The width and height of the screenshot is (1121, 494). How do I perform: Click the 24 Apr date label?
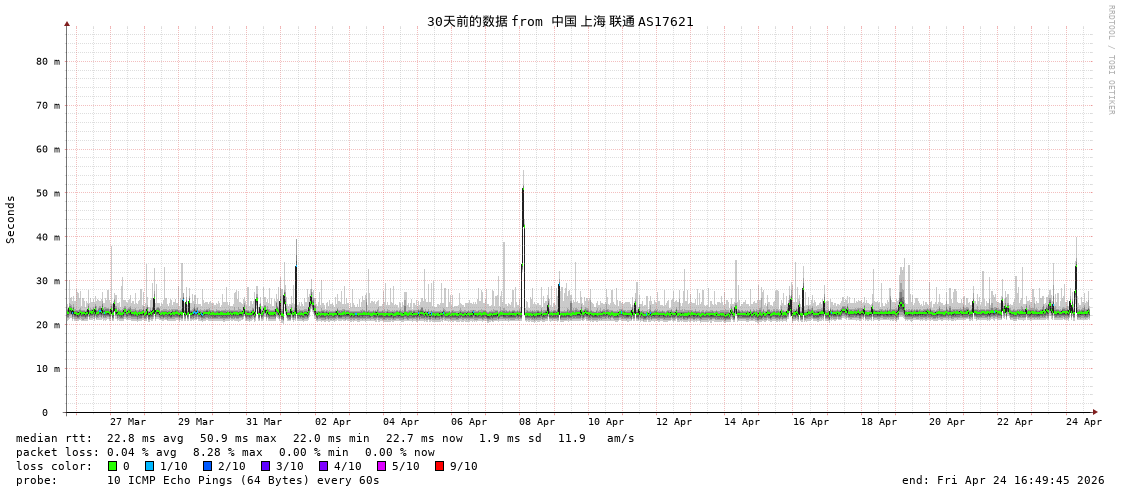tap(1083, 422)
